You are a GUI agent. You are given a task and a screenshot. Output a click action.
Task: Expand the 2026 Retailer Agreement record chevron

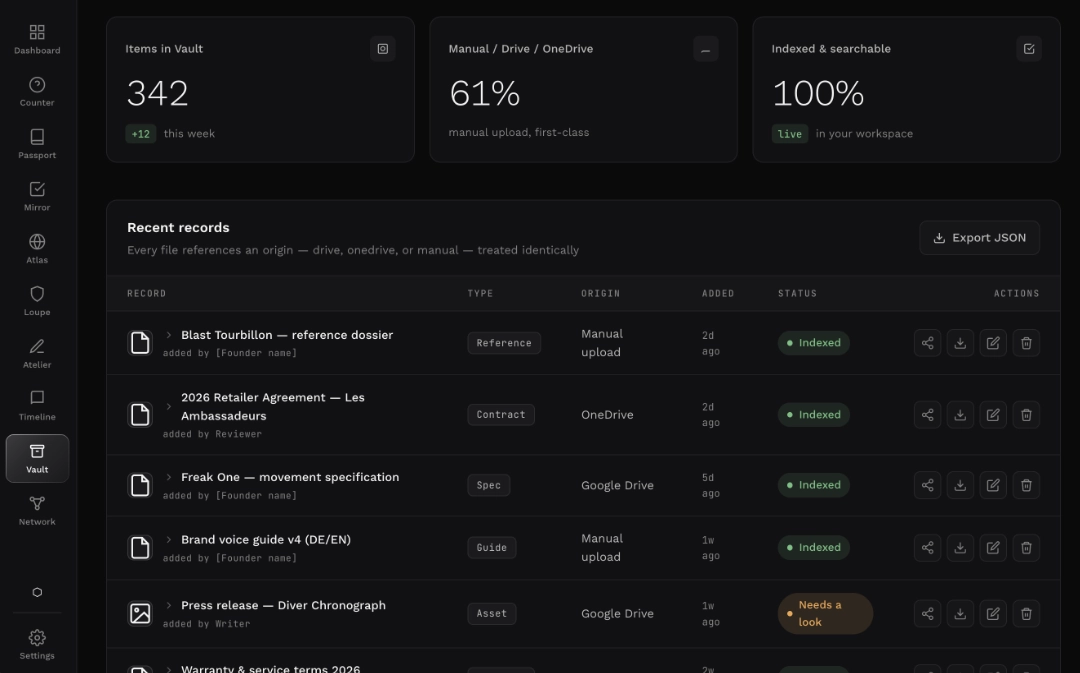coord(169,406)
